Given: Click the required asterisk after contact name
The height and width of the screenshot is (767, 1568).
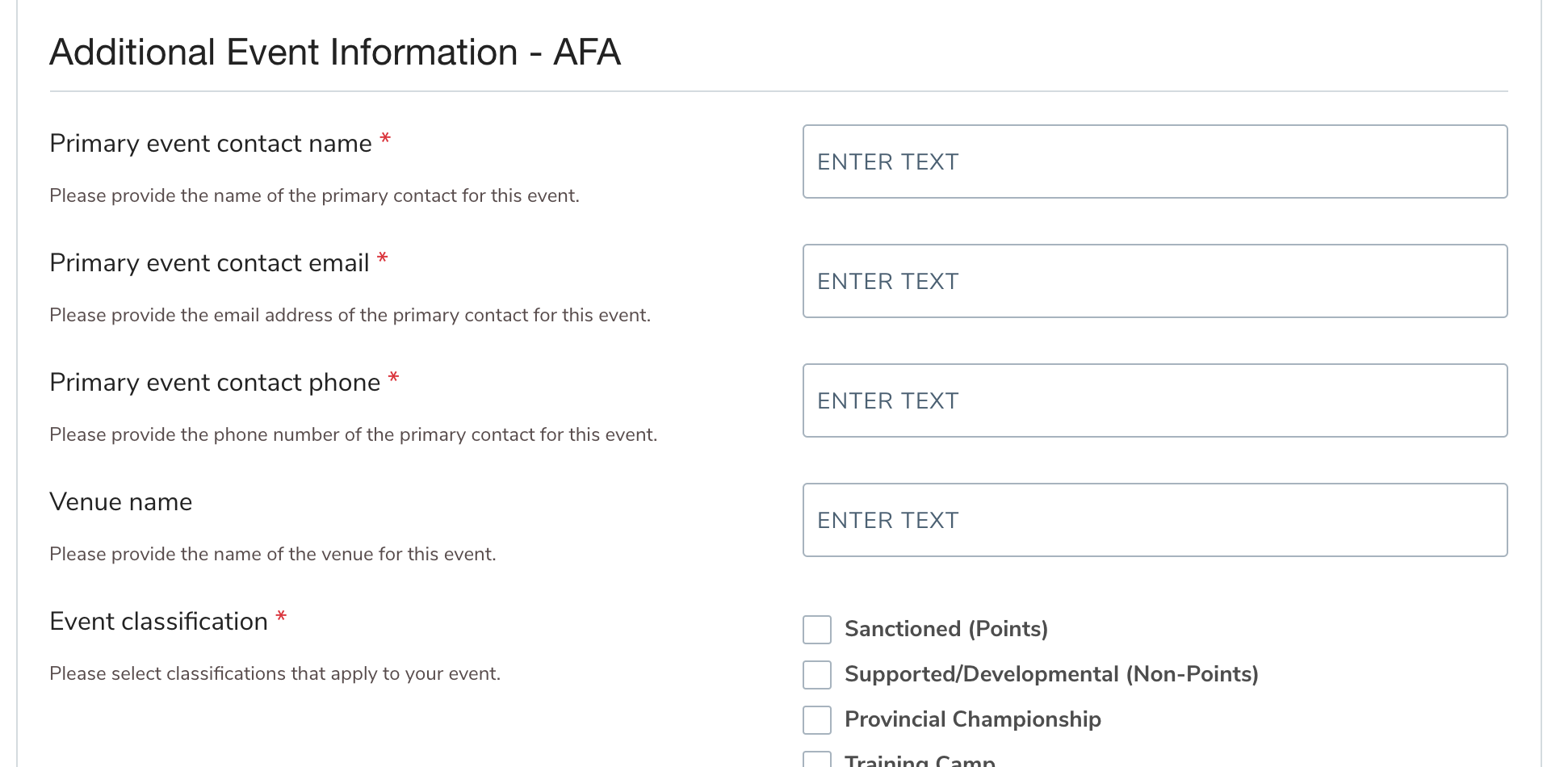Looking at the screenshot, I should click(x=385, y=139).
